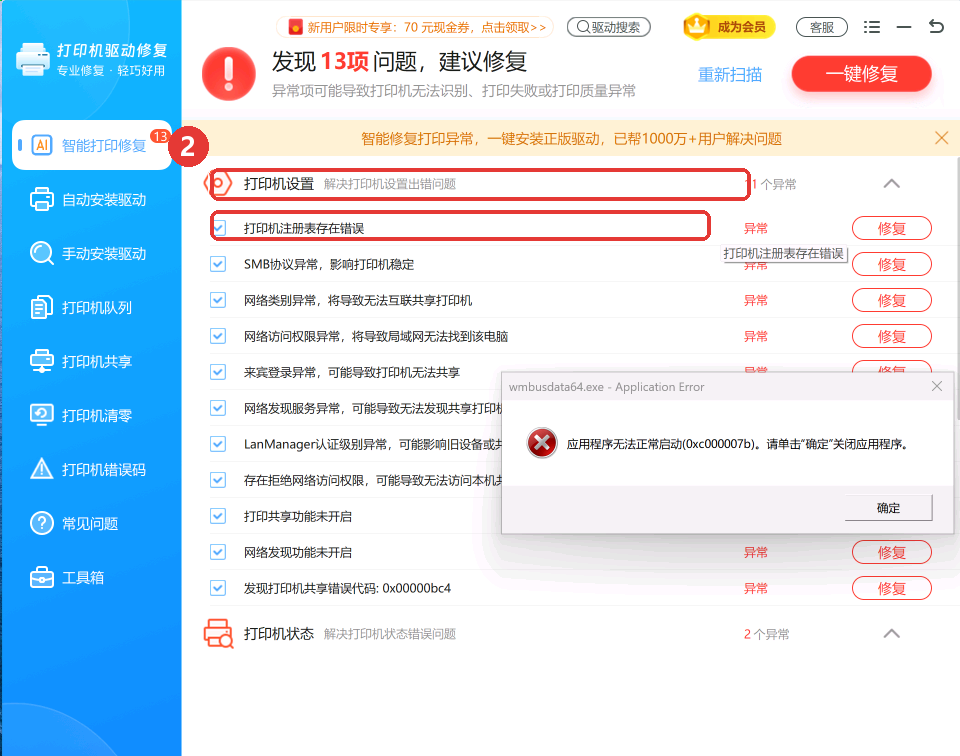Viewport: 960px width, 756px height.
Task: Select 手动安装驱动 in sidebar
Action: point(92,253)
